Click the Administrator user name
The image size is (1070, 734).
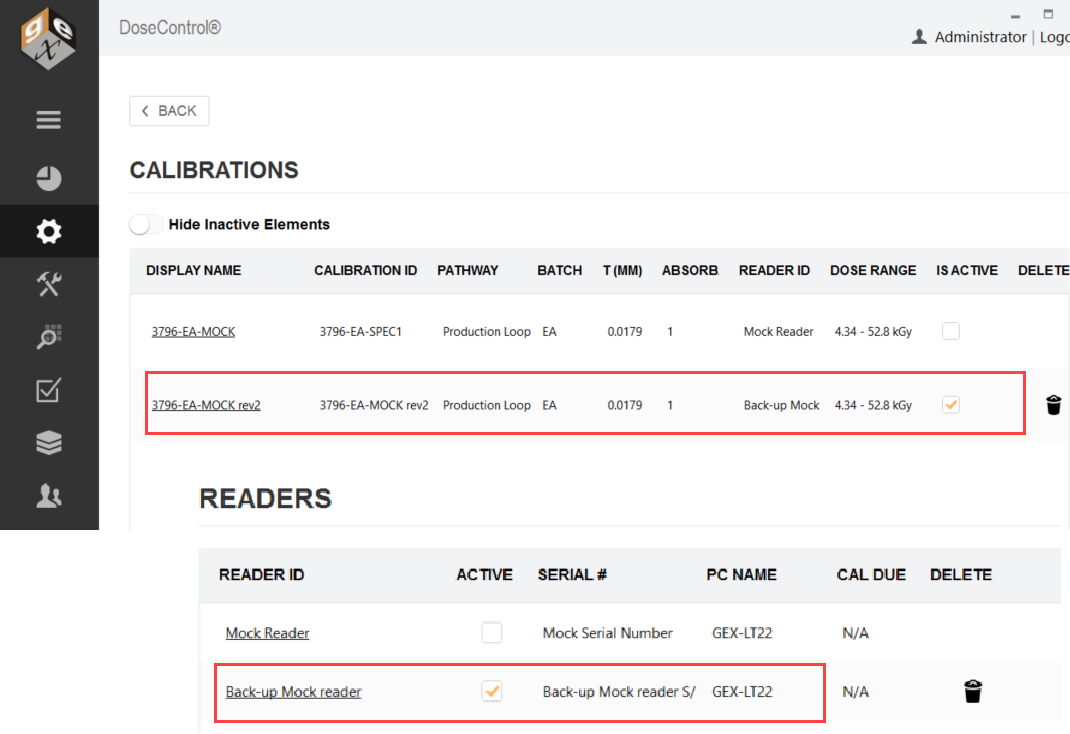981,37
